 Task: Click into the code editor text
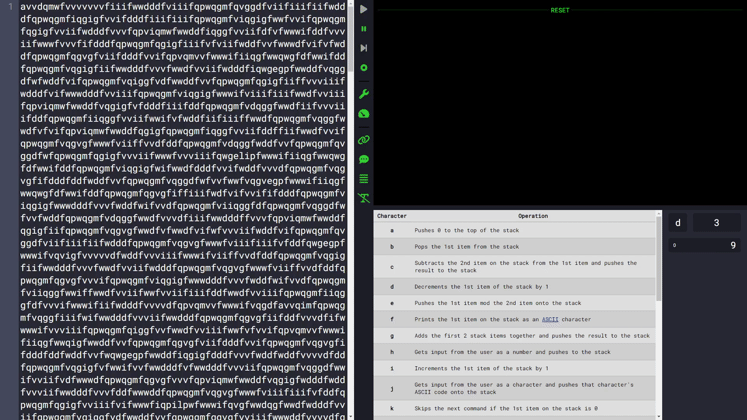point(180,200)
